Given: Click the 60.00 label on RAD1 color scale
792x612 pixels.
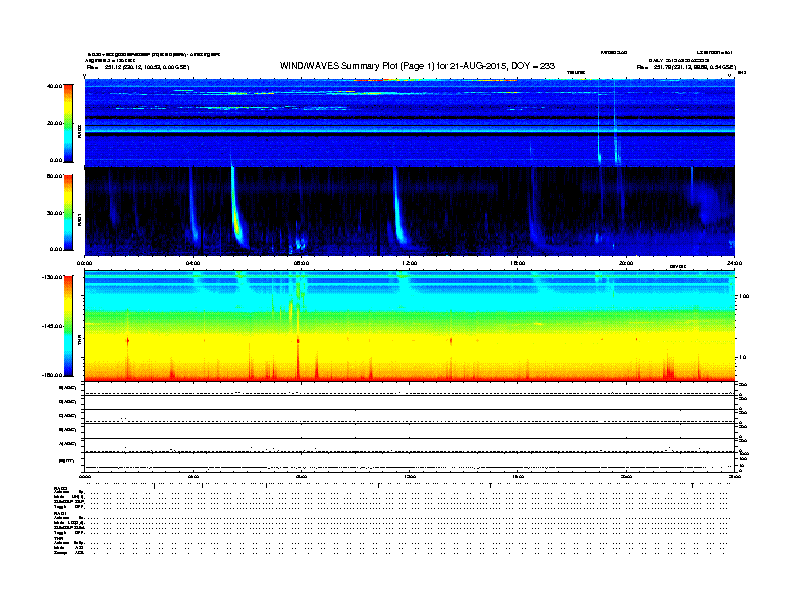Looking at the screenshot, I should click(55, 176).
